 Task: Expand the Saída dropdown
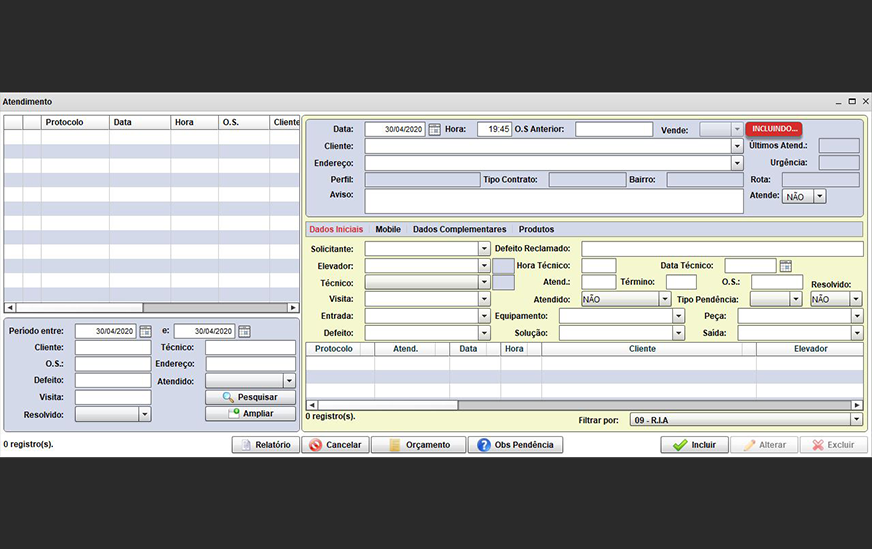click(x=856, y=333)
